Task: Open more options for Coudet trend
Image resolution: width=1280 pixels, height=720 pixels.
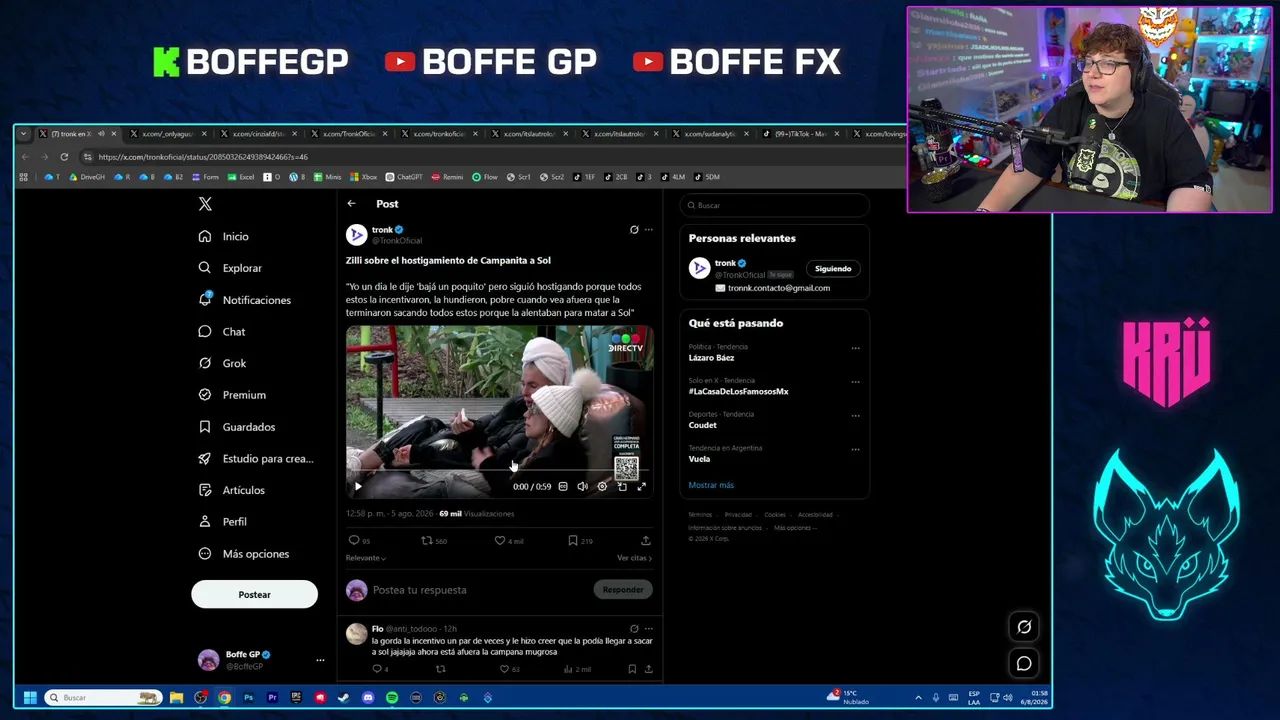Action: pyautogui.click(x=855, y=416)
